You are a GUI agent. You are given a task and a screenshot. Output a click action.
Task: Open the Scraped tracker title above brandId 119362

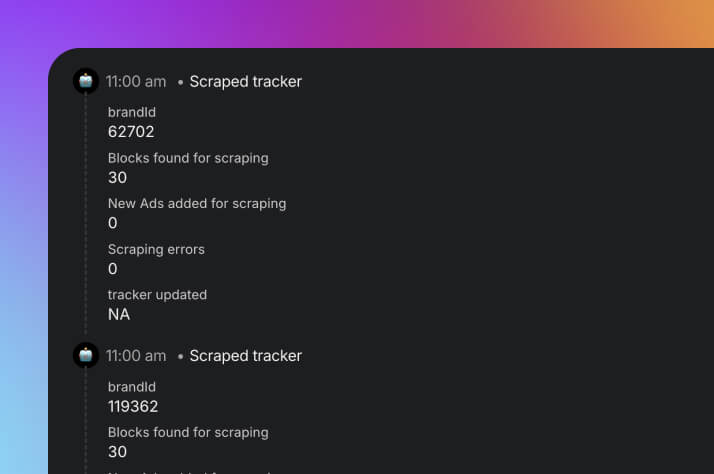pyautogui.click(x=245, y=356)
